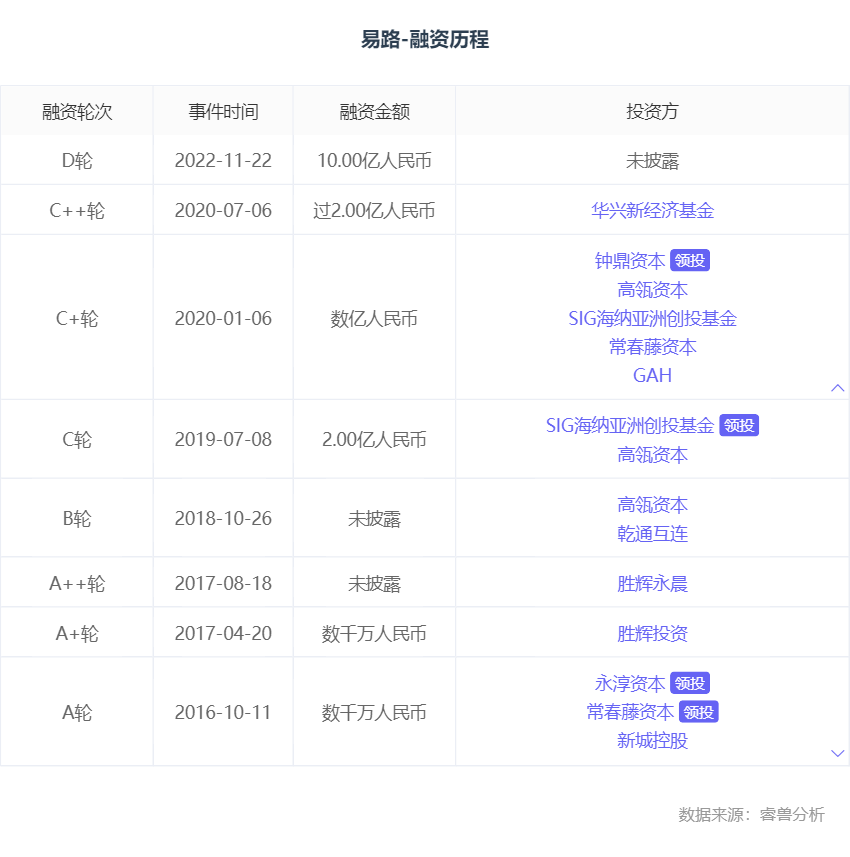The image size is (850, 857).
Task: Click the amount 10.00亿人民币
Action: (374, 161)
